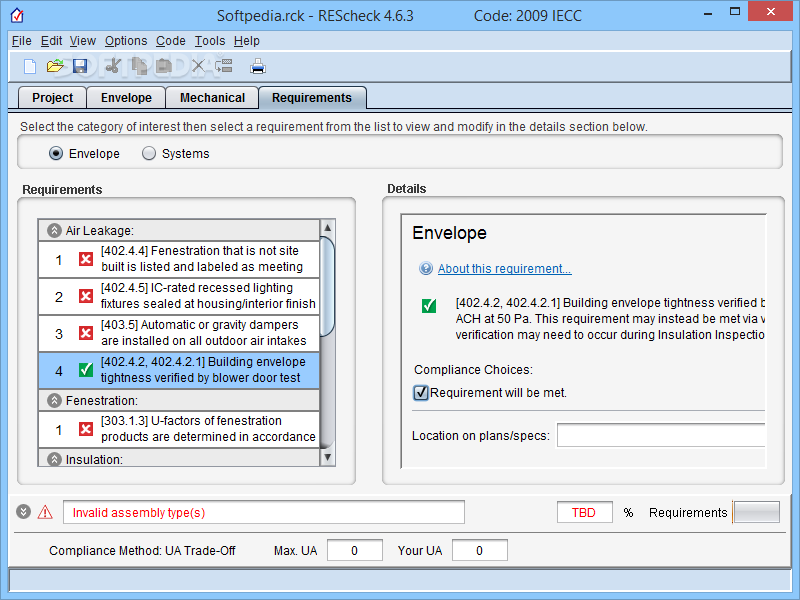800x600 pixels.
Task: Select requirement [402.4.2, 402.4.2.1] Building envelope tightness
Action: pyautogui.click(x=179, y=370)
